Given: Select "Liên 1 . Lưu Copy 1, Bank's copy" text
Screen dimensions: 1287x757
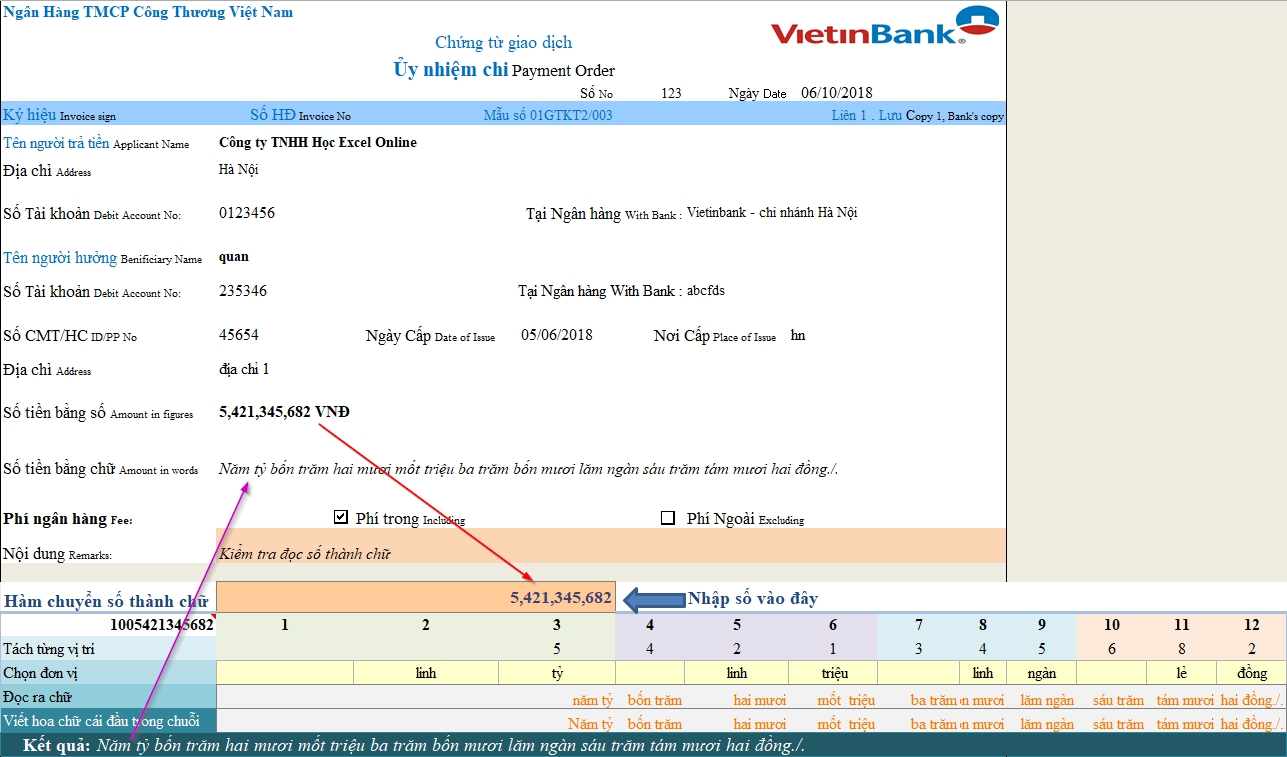Looking at the screenshot, I should [918, 115].
